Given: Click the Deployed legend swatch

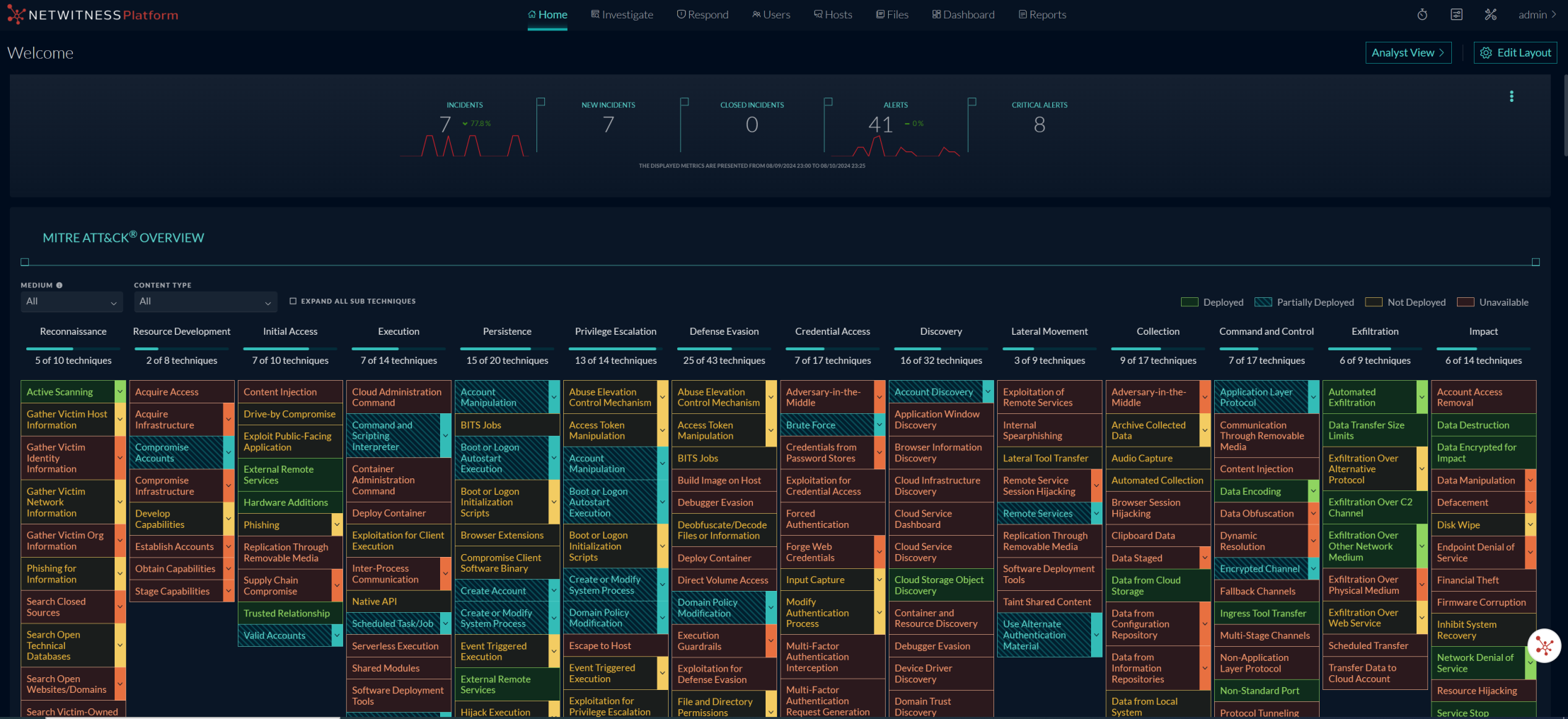Looking at the screenshot, I should tap(1189, 302).
